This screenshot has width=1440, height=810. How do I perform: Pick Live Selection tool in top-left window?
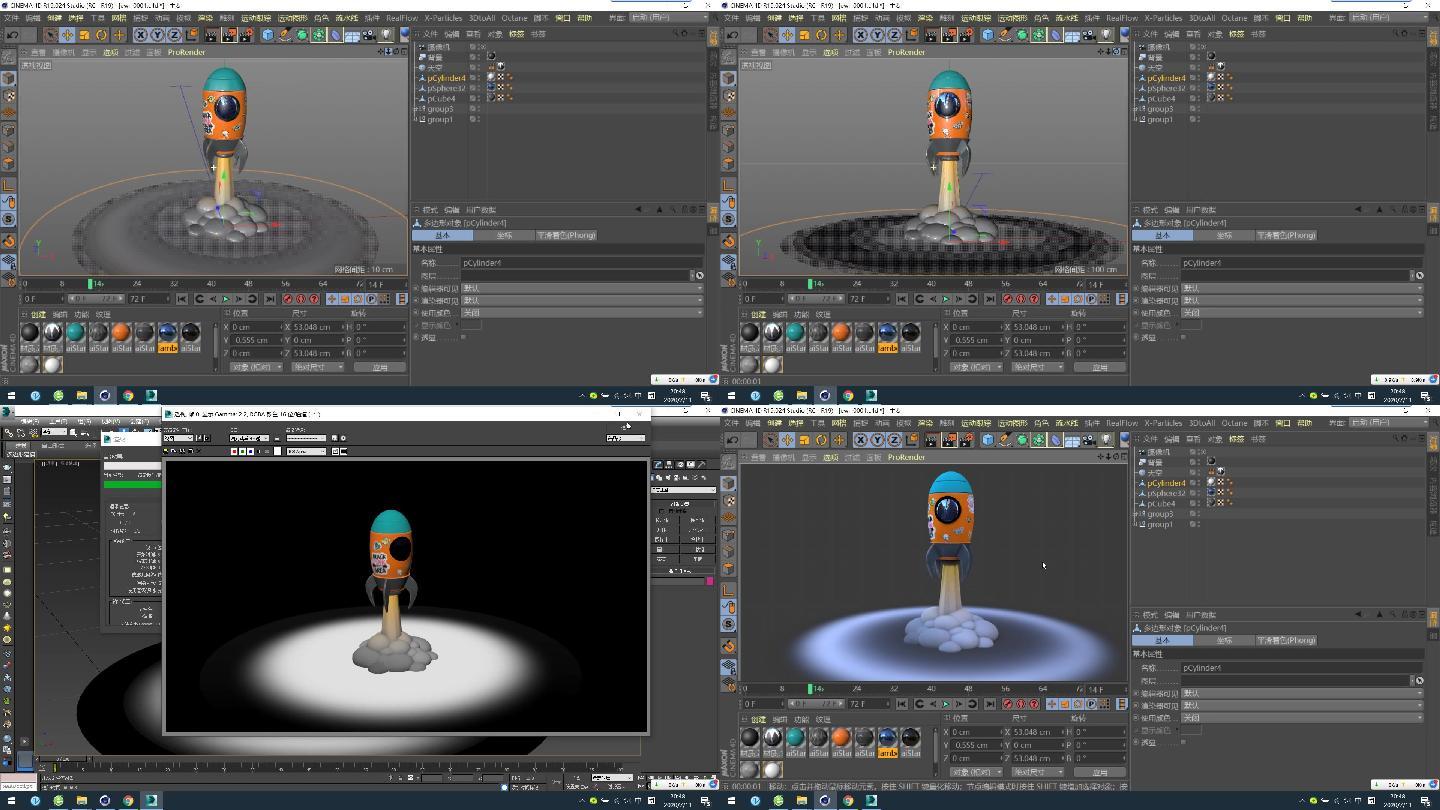[51, 35]
